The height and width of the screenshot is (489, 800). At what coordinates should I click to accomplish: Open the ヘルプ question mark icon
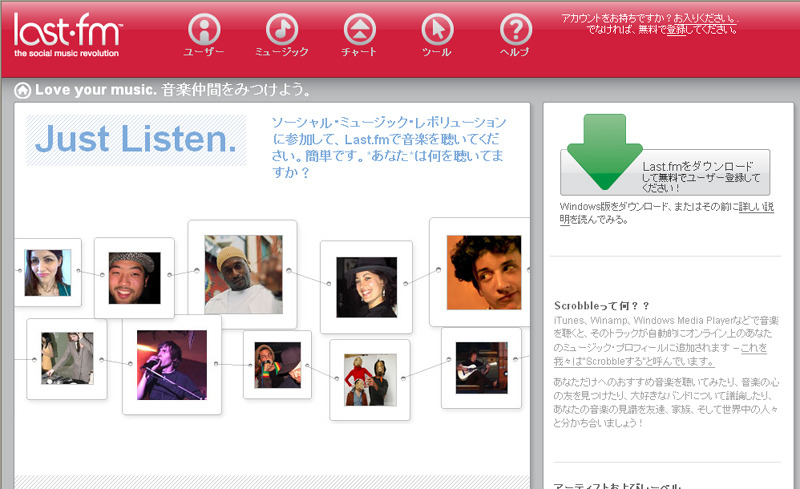515,29
